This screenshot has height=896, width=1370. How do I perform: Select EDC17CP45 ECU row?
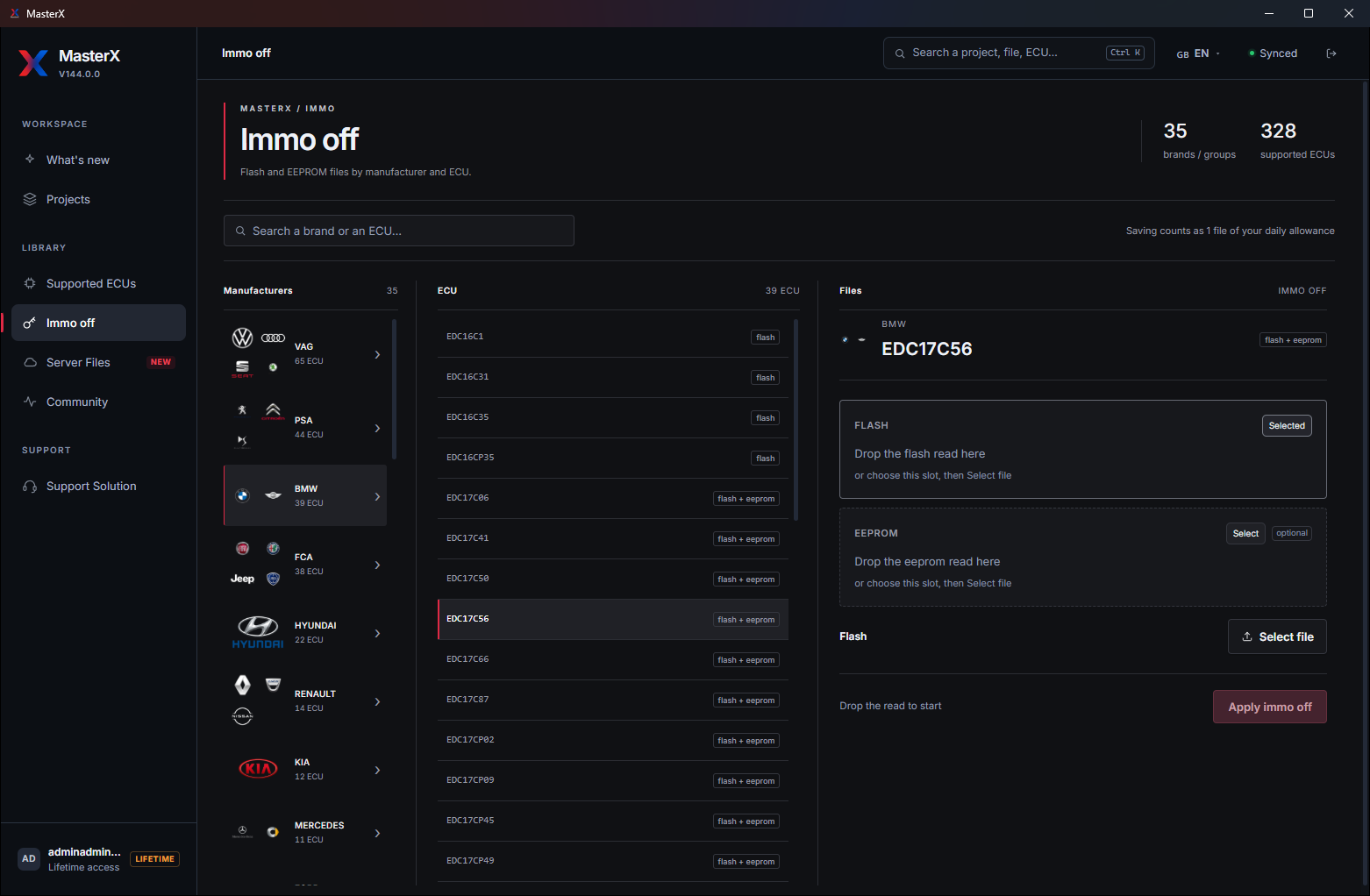[613, 821]
